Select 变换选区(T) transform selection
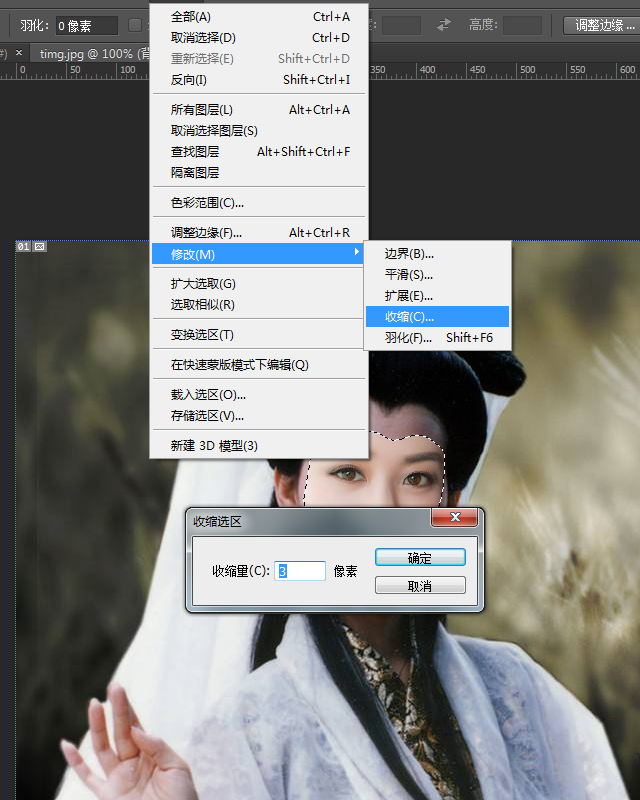Image resolution: width=640 pixels, height=800 pixels. tap(259, 335)
